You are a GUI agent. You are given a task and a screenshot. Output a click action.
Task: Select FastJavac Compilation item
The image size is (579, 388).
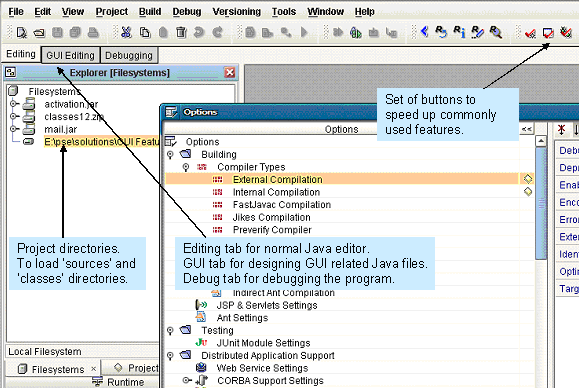pyautogui.click(x=282, y=205)
